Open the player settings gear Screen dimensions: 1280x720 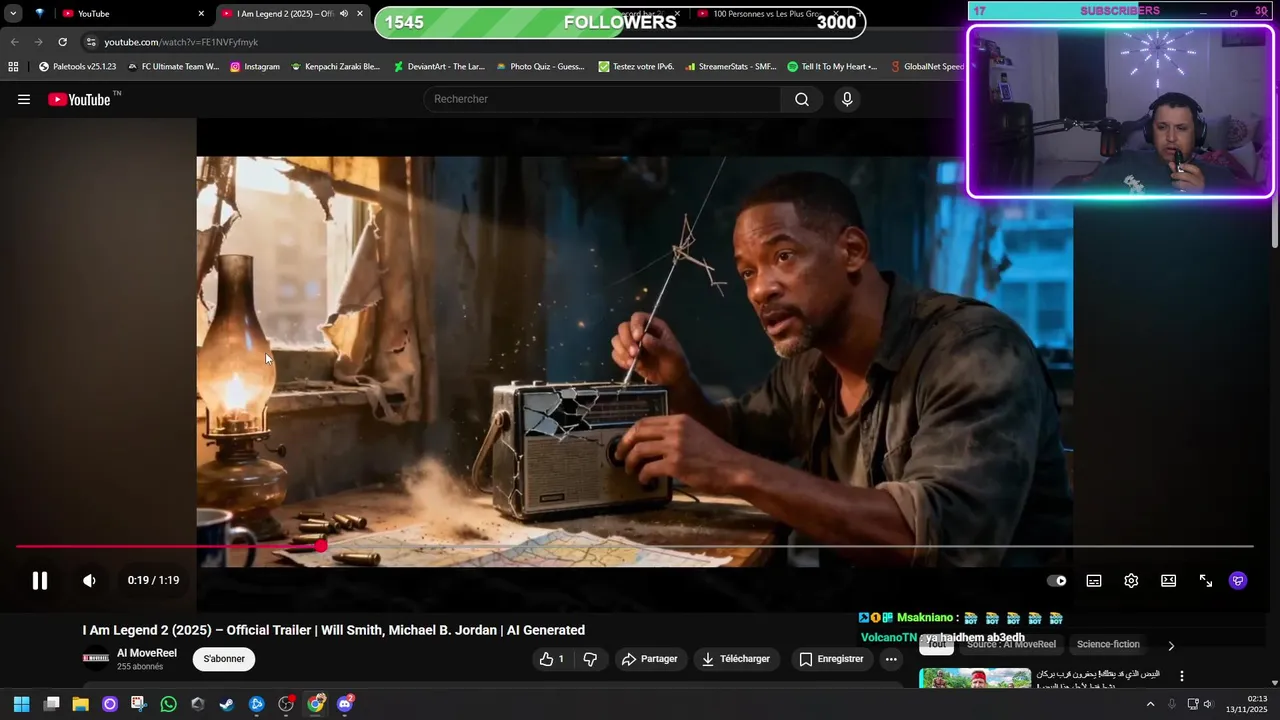[1131, 580]
